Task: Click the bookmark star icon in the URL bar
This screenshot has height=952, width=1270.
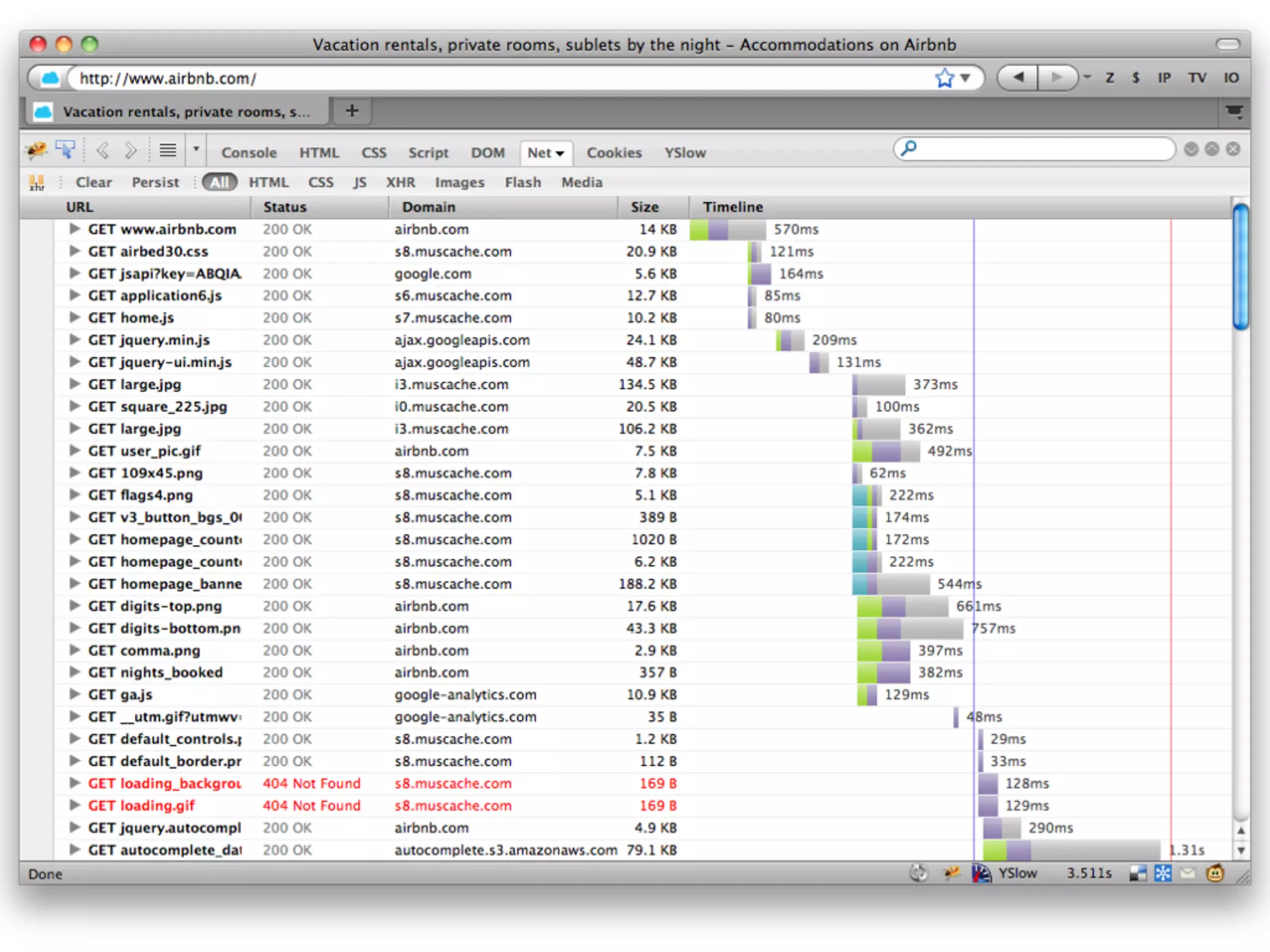Action: click(944, 78)
